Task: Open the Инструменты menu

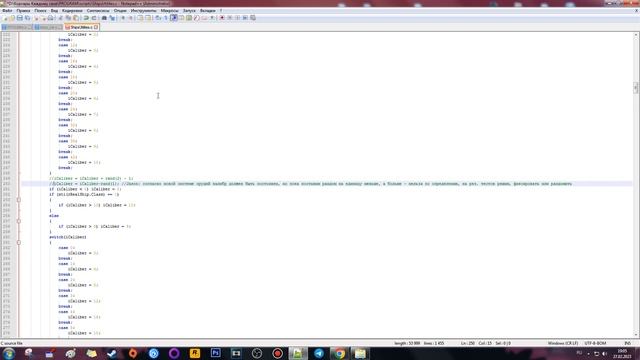Action: pyautogui.click(x=144, y=11)
